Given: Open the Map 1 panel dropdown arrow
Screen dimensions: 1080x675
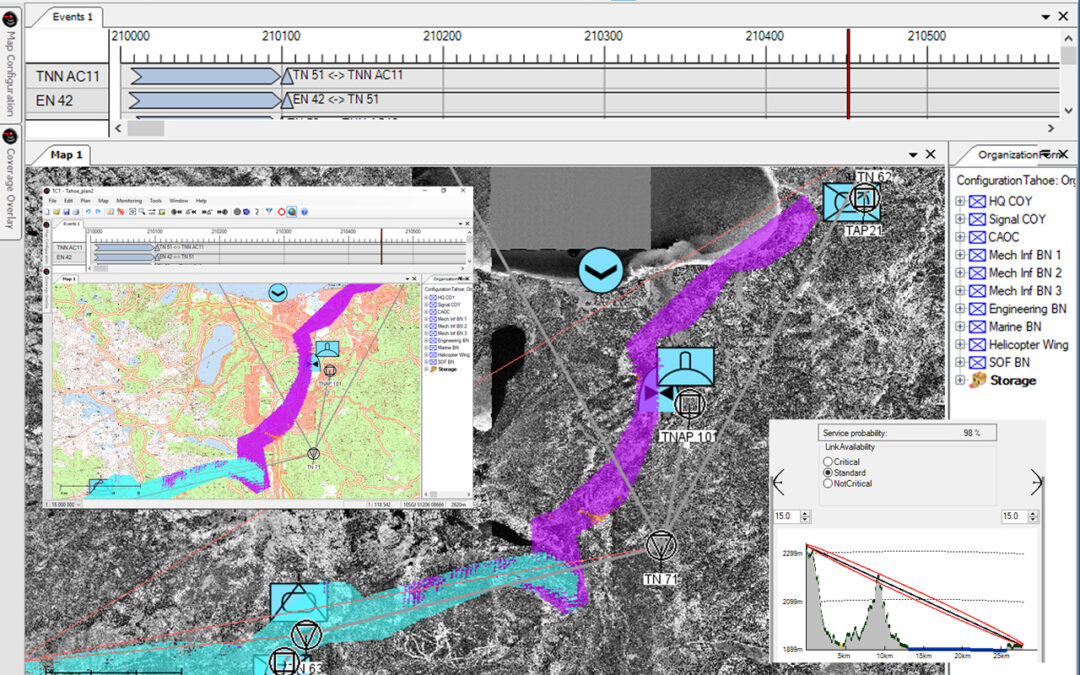Looking at the screenshot, I should click(x=913, y=155).
